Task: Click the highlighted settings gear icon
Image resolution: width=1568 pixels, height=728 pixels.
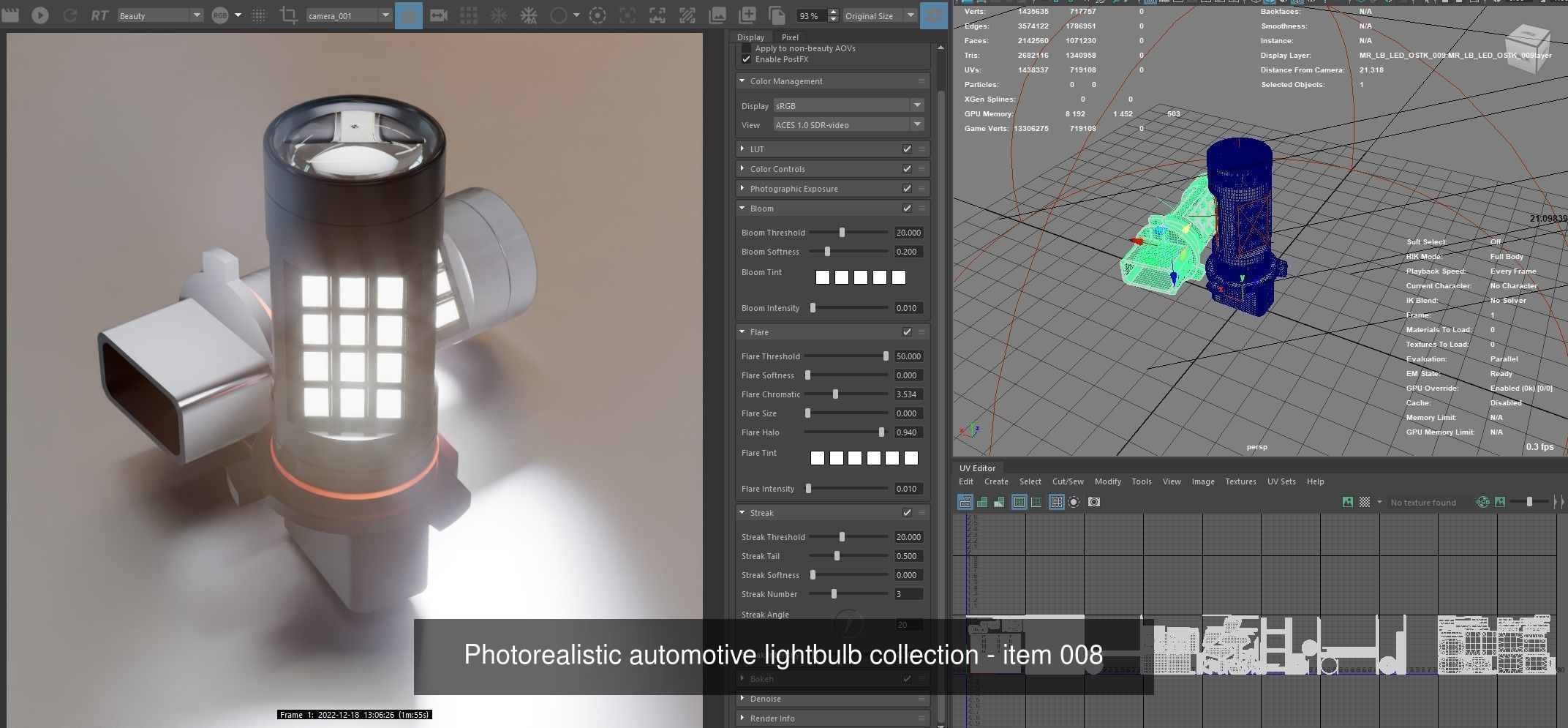Action: click(934, 15)
